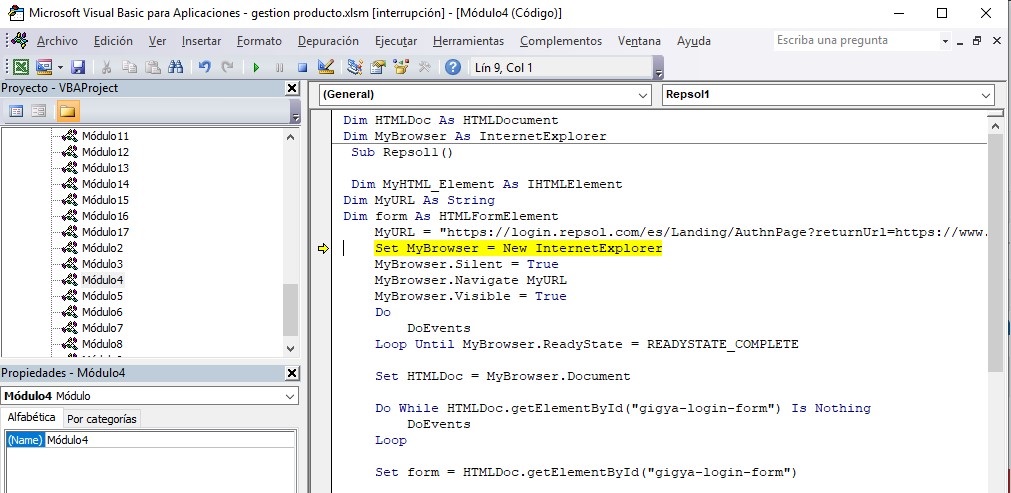Open the Toolbox icon
1011x493 pixels.
[424, 67]
